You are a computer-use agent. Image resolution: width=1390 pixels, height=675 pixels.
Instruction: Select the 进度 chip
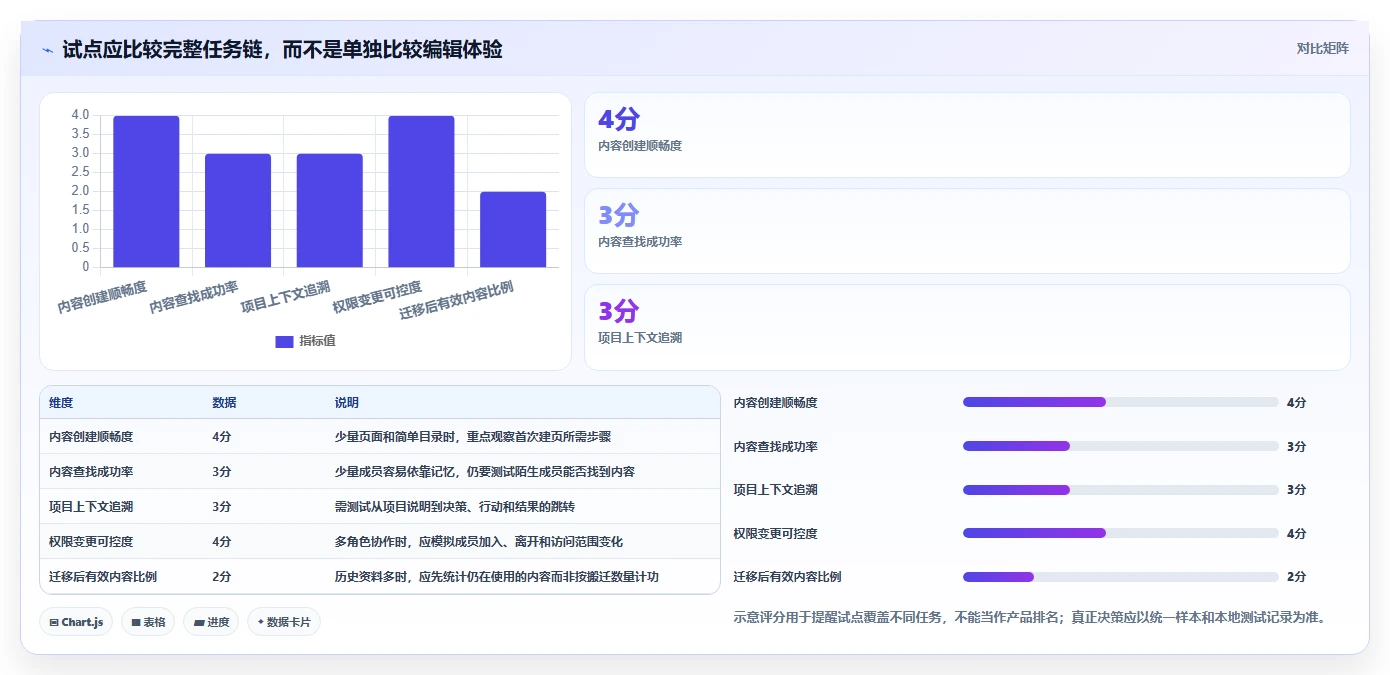pos(211,622)
